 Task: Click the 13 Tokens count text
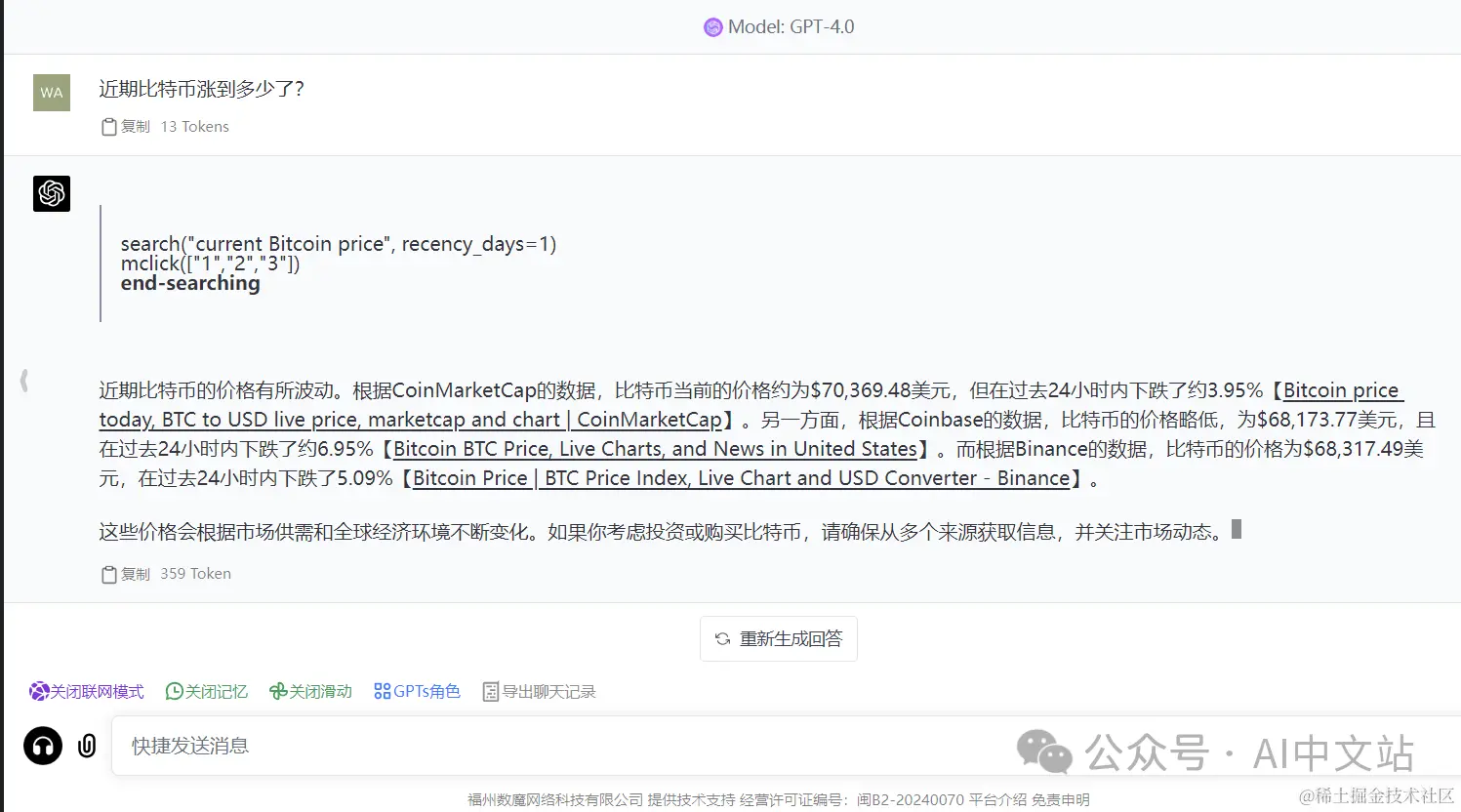pos(195,127)
